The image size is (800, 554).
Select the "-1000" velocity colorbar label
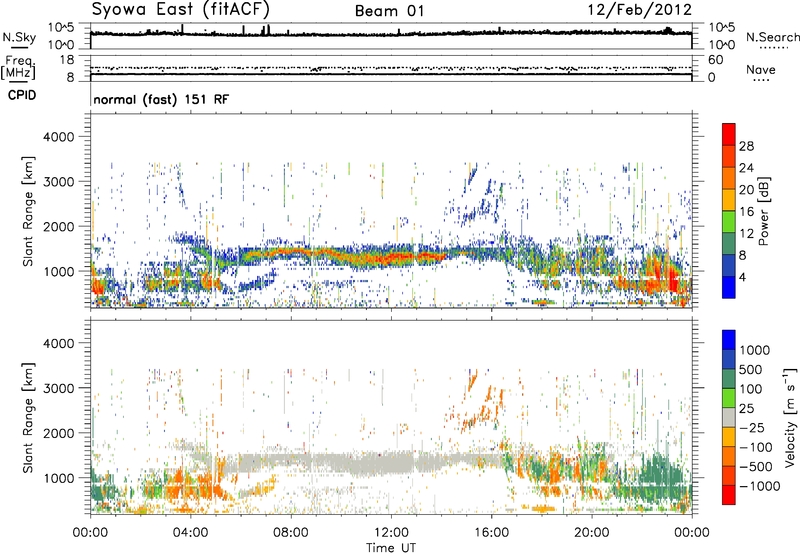tap(759, 486)
